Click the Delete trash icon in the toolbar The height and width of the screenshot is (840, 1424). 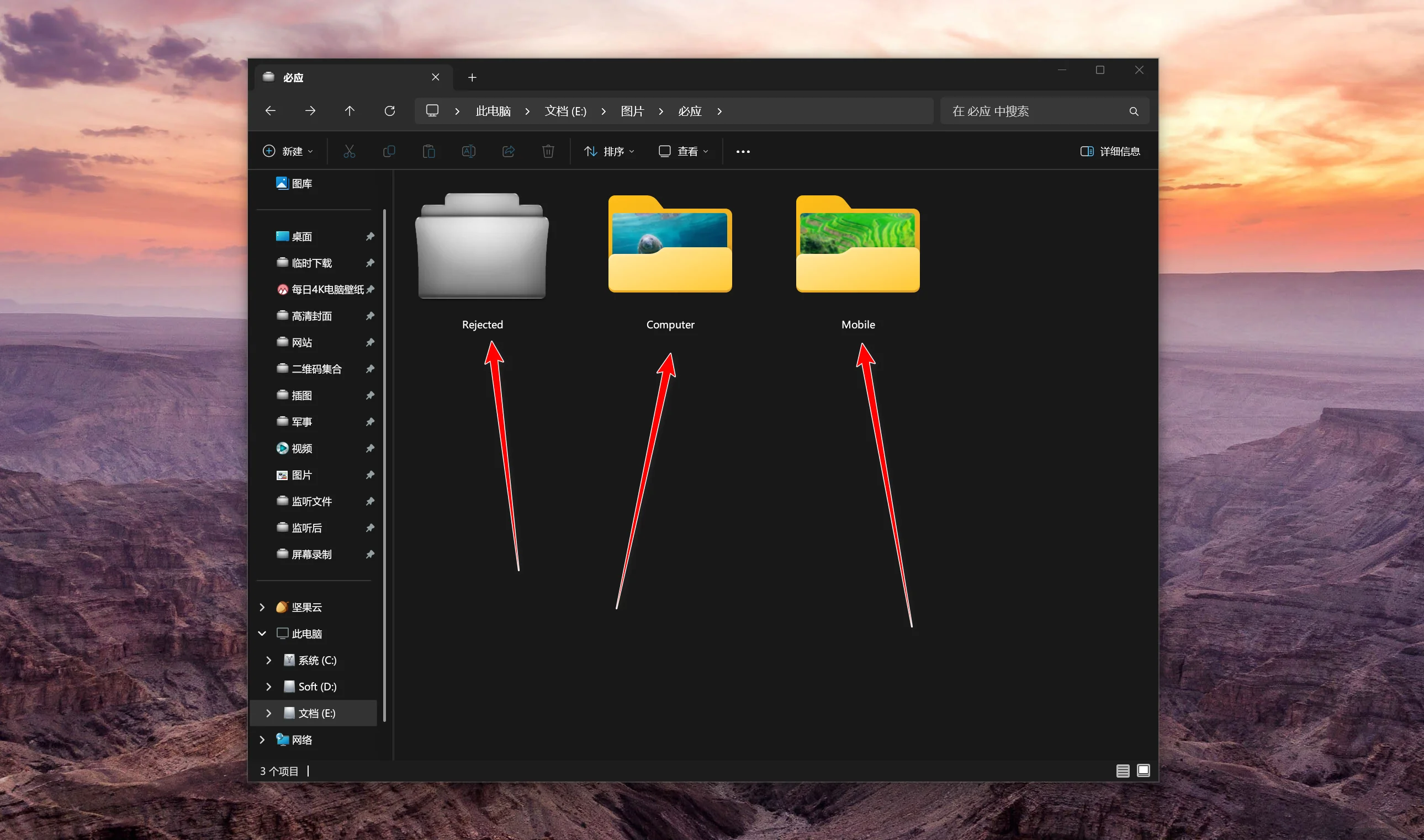pyautogui.click(x=548, y=151)
